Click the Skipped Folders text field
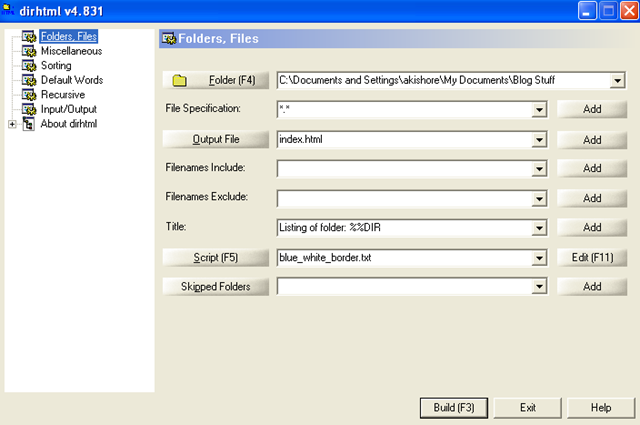This screenshot has height=425, width=640. pos(404,287)
